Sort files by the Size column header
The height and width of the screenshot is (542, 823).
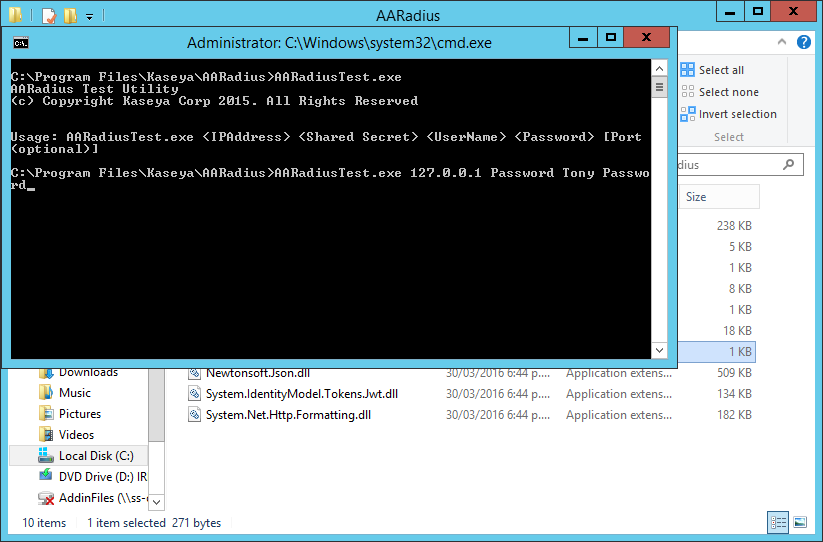pyautogui.click(x=719, y=197)
